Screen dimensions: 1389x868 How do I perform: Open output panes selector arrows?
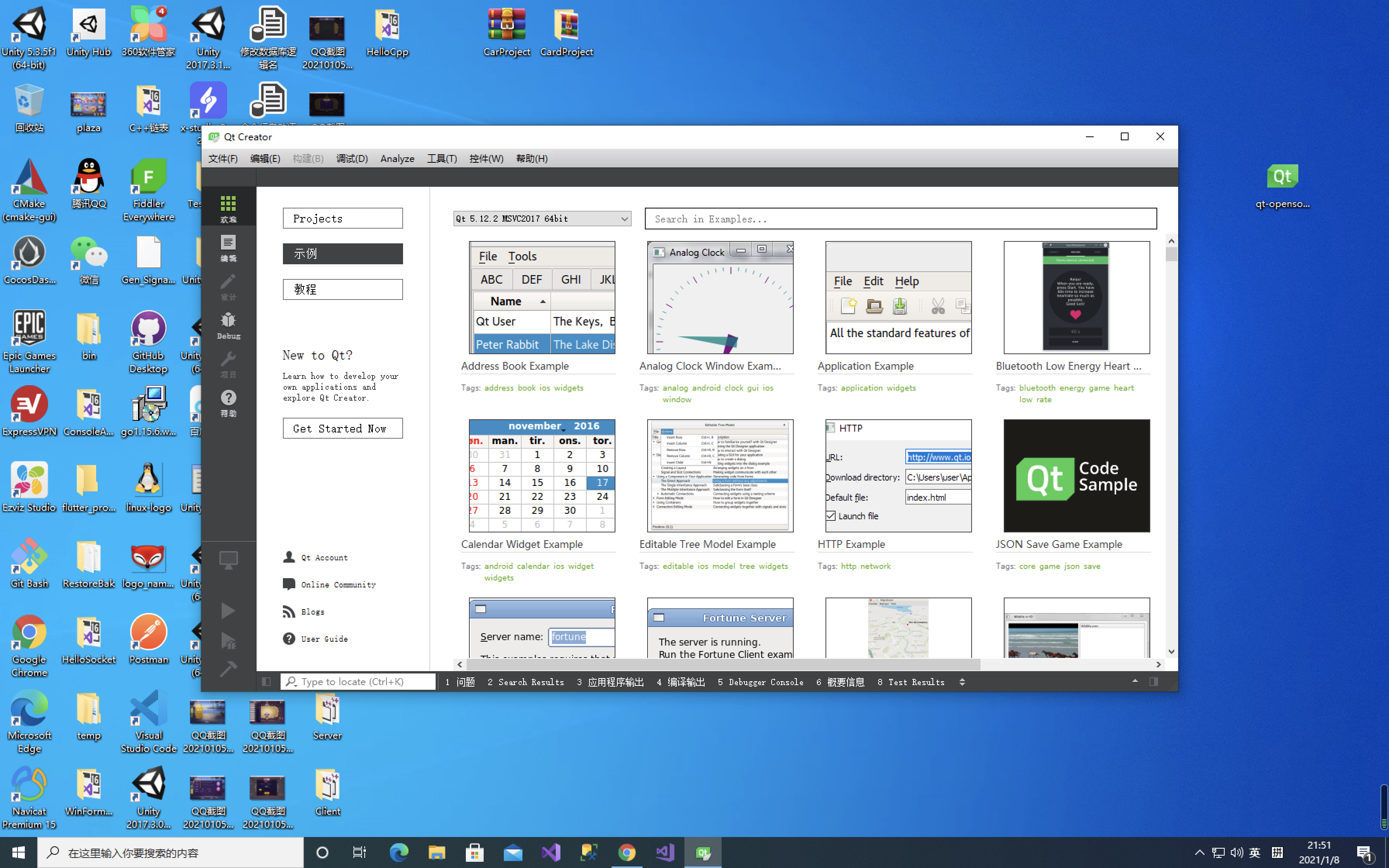[x=962, y=682]
